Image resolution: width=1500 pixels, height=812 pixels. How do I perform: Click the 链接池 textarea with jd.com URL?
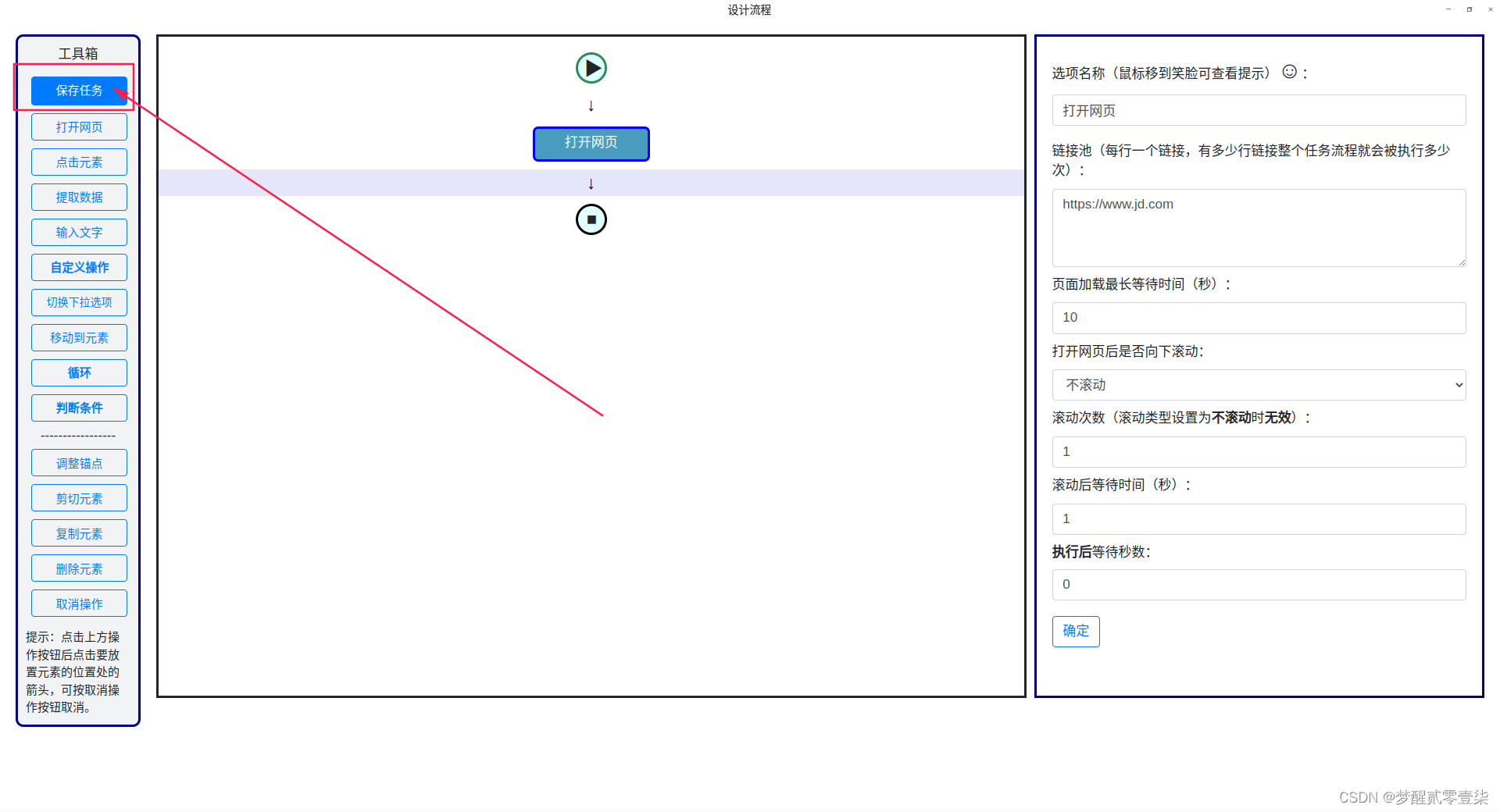click(1259, 228)
